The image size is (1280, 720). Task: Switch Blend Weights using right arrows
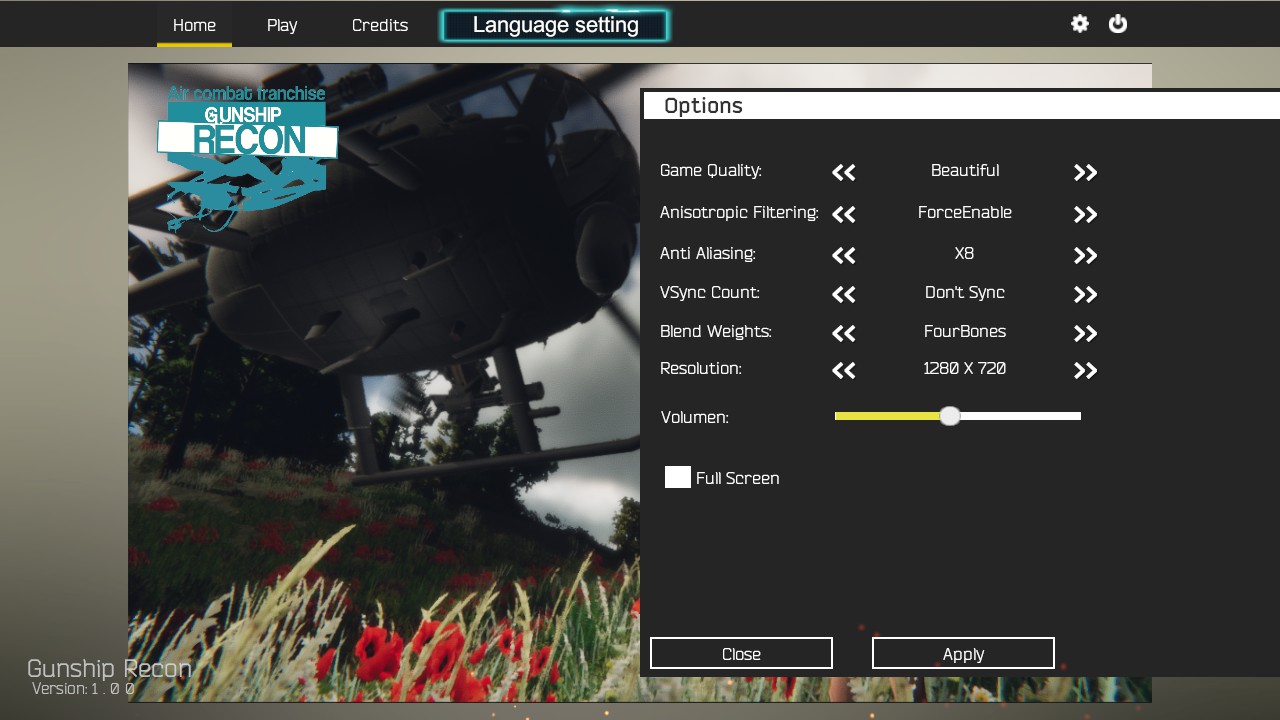[1085, 334]
